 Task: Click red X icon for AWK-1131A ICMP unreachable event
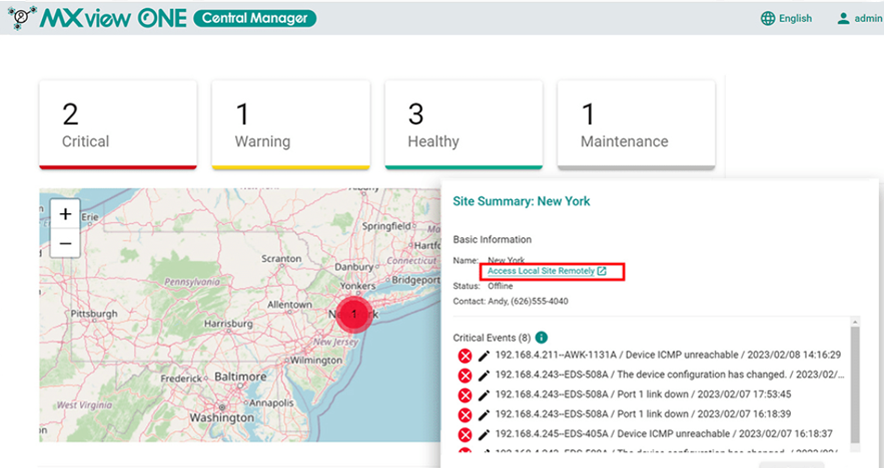point(465,356)
